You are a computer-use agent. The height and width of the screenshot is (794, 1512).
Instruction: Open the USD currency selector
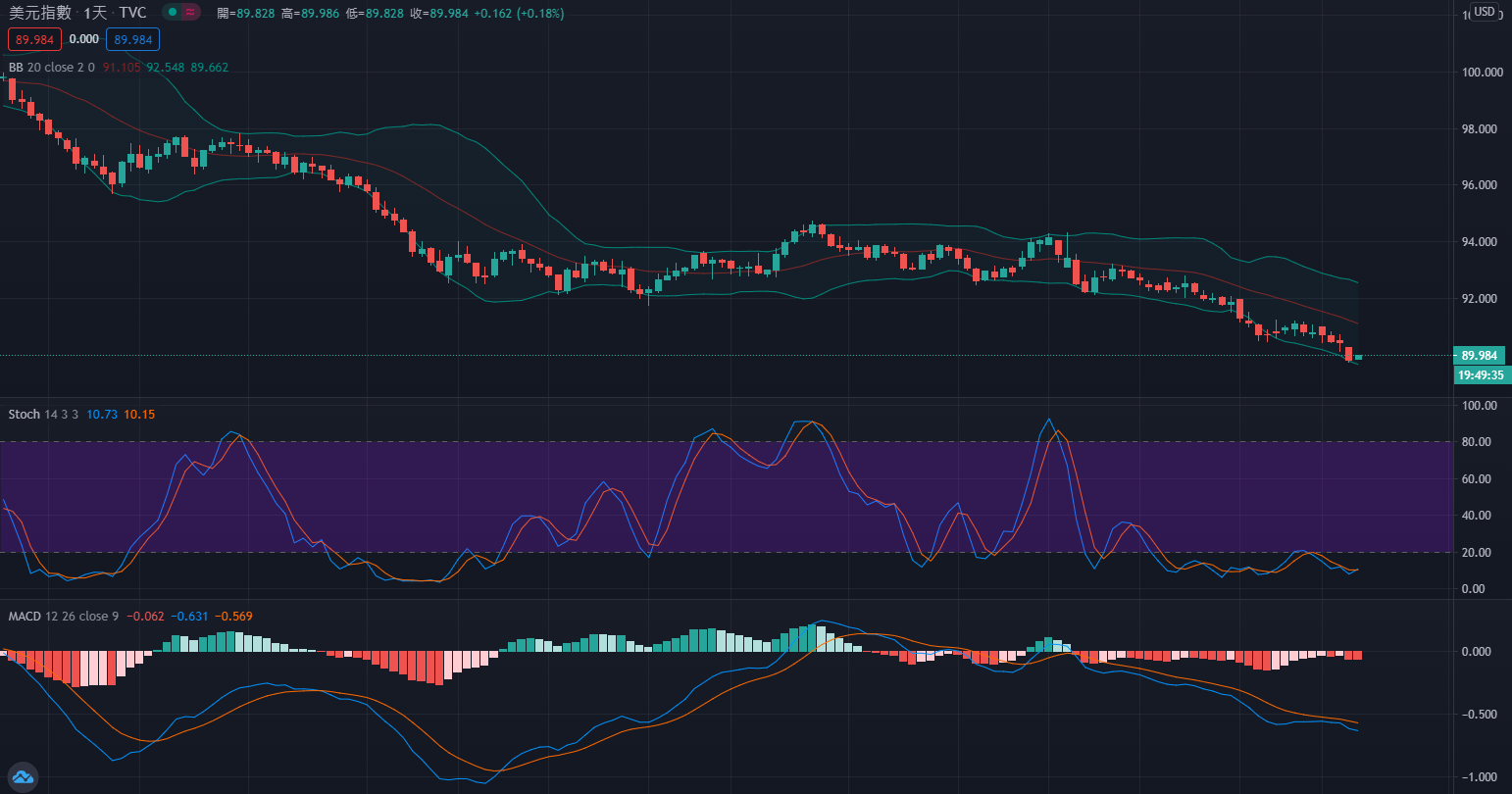click(1485, 12)
